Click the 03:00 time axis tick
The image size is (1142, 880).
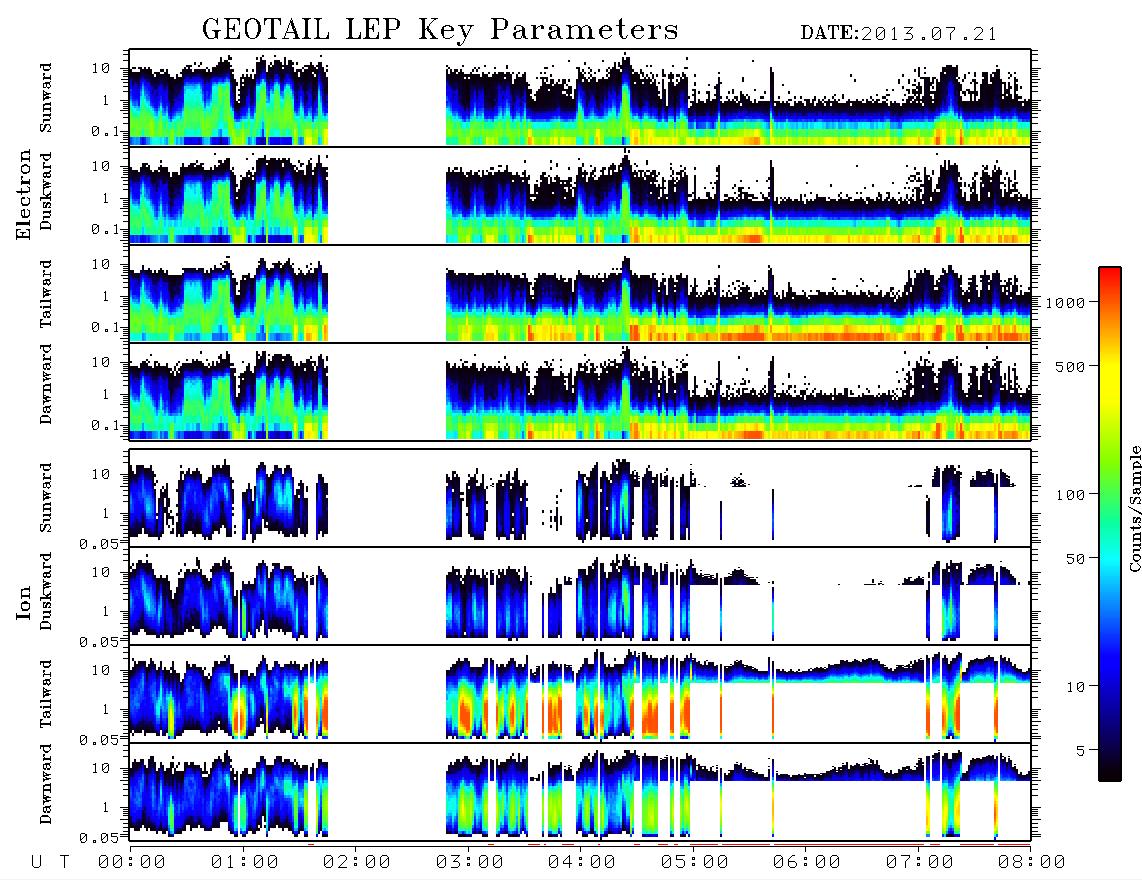tap(470, 862)
